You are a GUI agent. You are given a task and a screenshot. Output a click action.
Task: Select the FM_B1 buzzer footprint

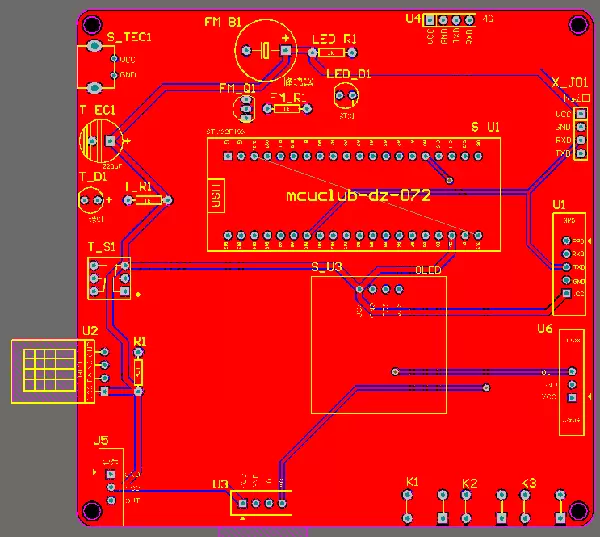pyautogui.click(x=267, y=50)
